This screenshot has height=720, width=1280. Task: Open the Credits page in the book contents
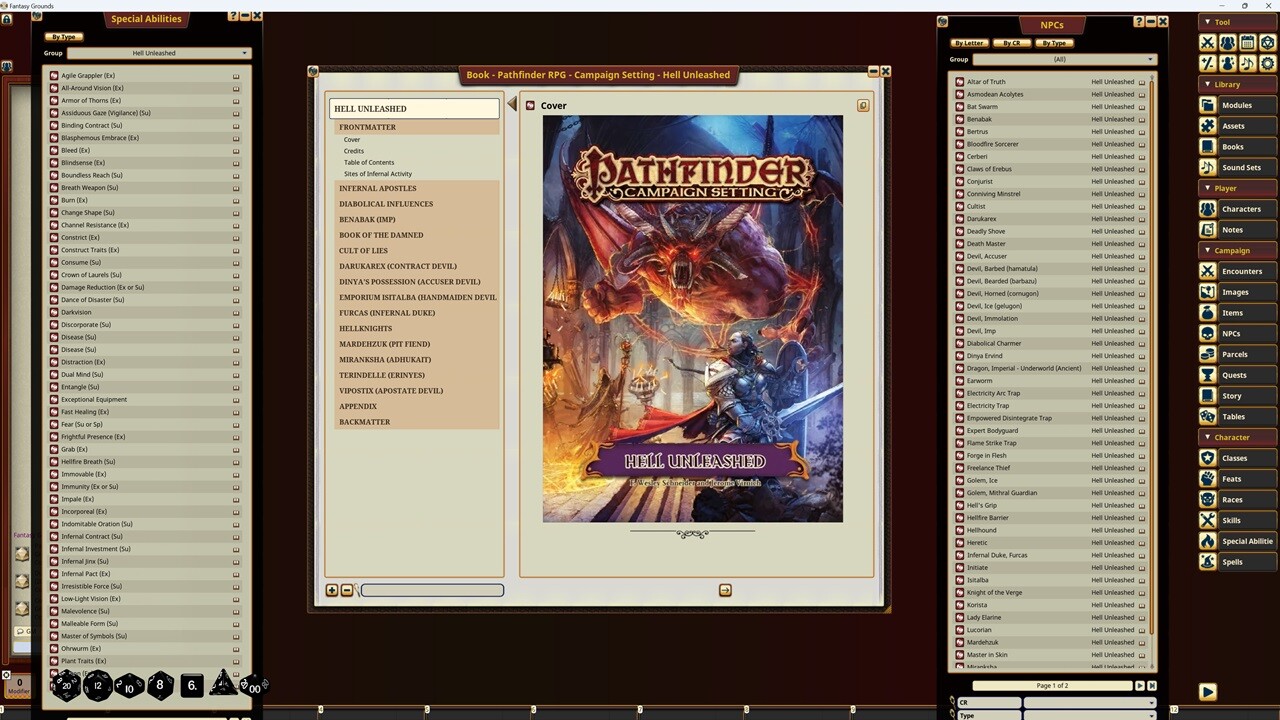point(353,151)
